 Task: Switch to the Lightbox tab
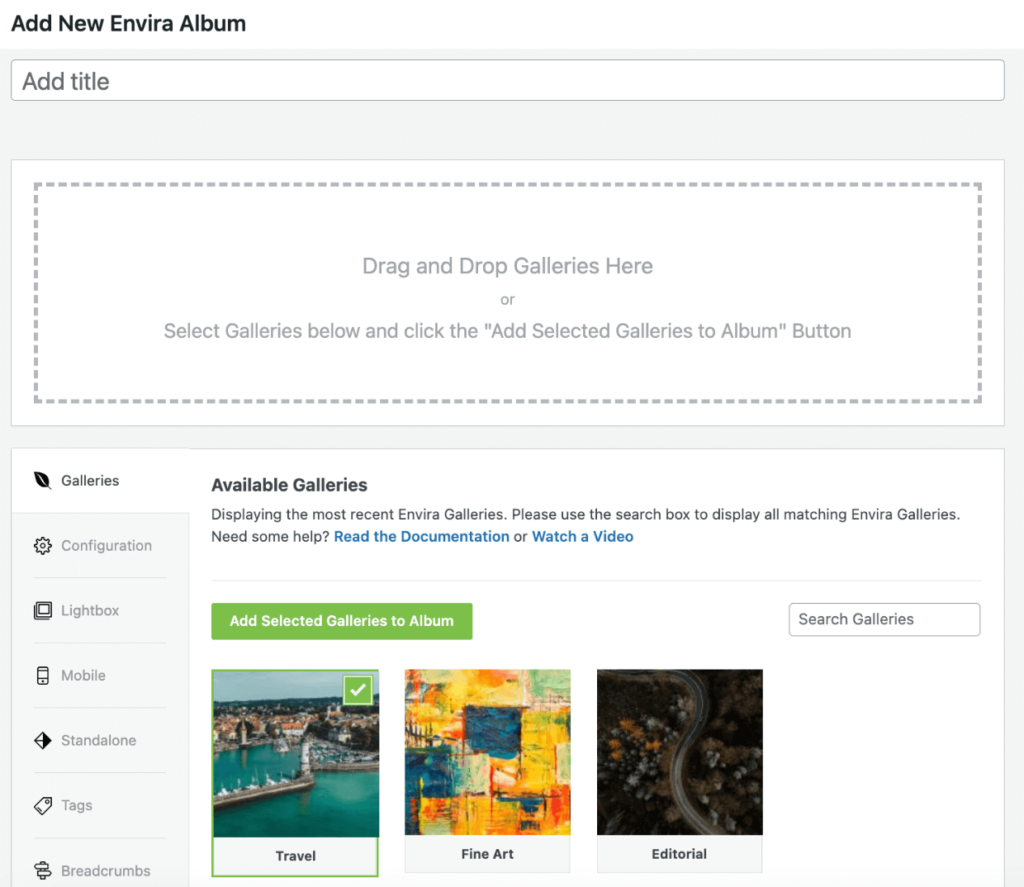point(101,611)
